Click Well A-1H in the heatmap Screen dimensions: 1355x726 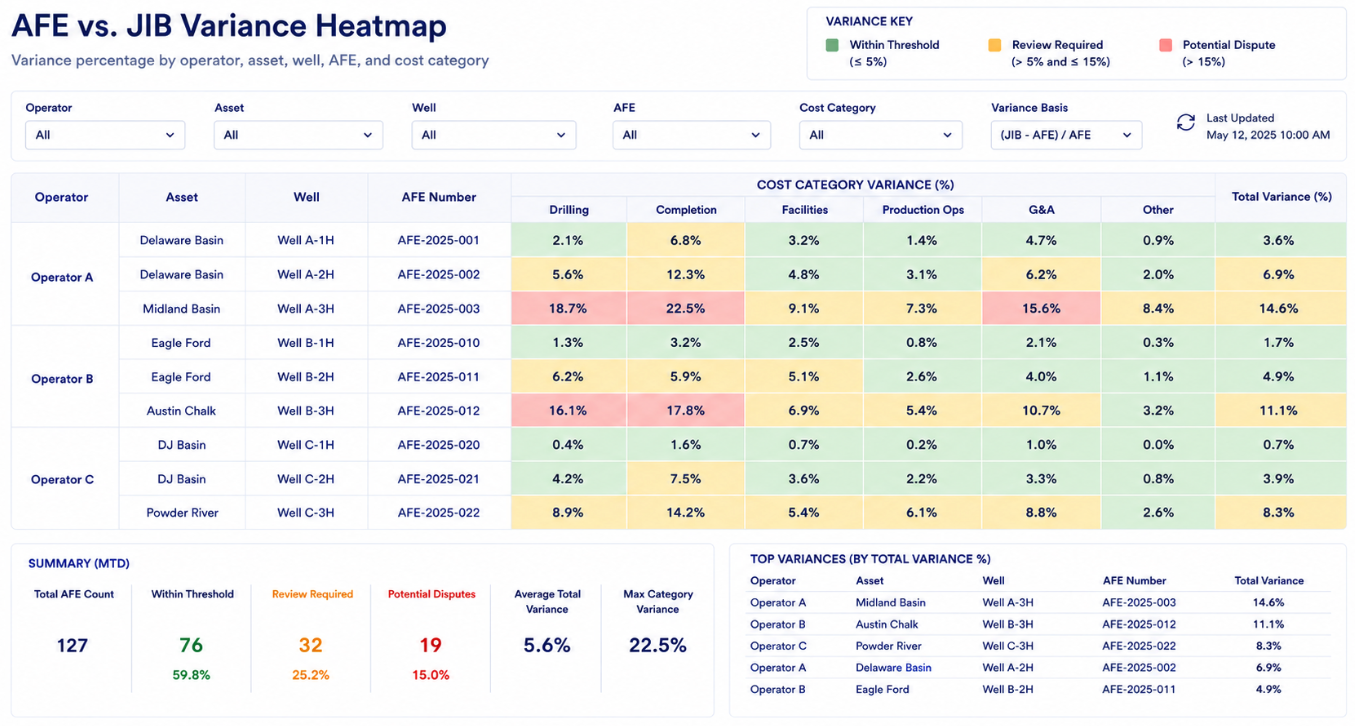pyautogui.click(x=306, y=241)
